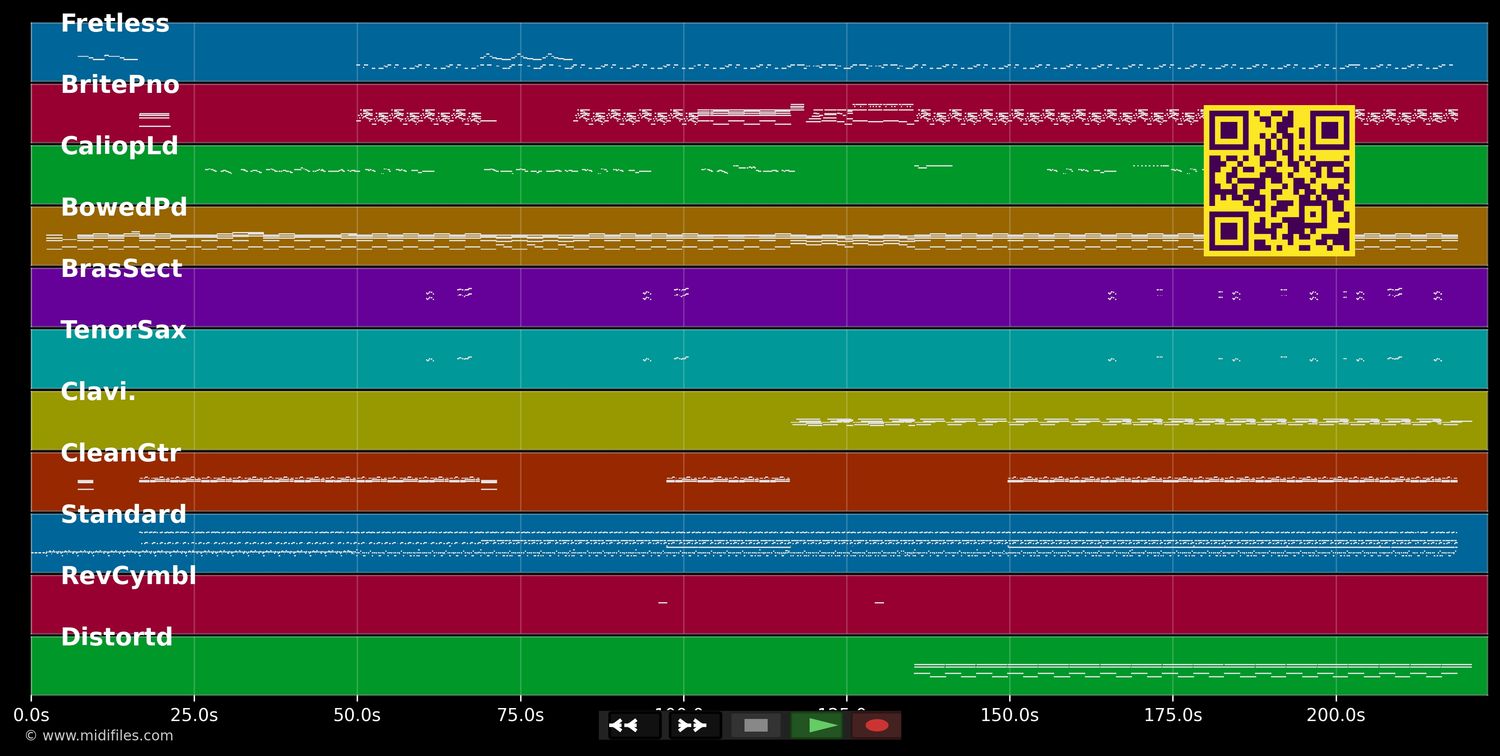Select the Clavi. track label
Screen dimensions: 1500x756
click(98, 392)
